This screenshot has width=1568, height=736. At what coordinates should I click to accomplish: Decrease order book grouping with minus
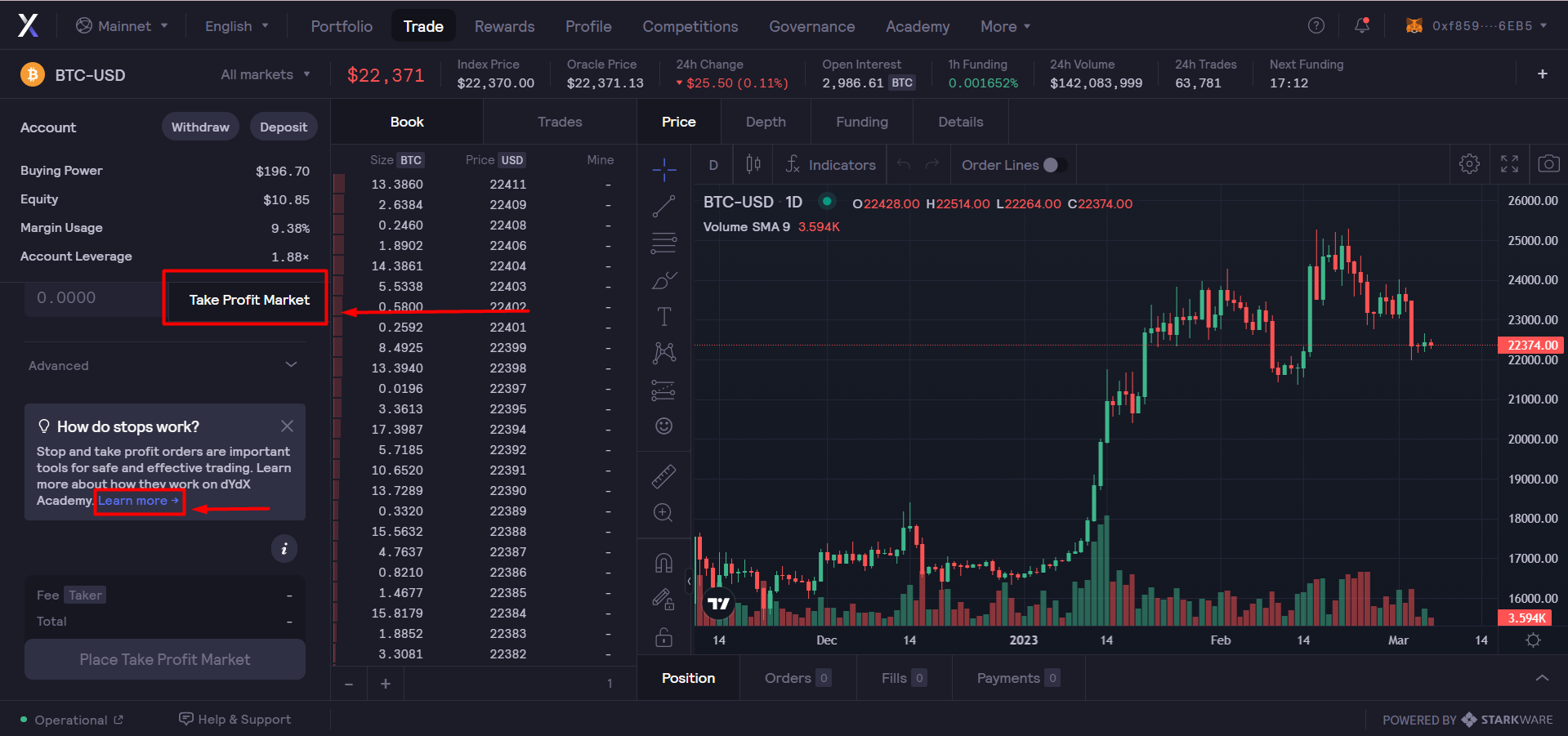[x=349, y=684]
